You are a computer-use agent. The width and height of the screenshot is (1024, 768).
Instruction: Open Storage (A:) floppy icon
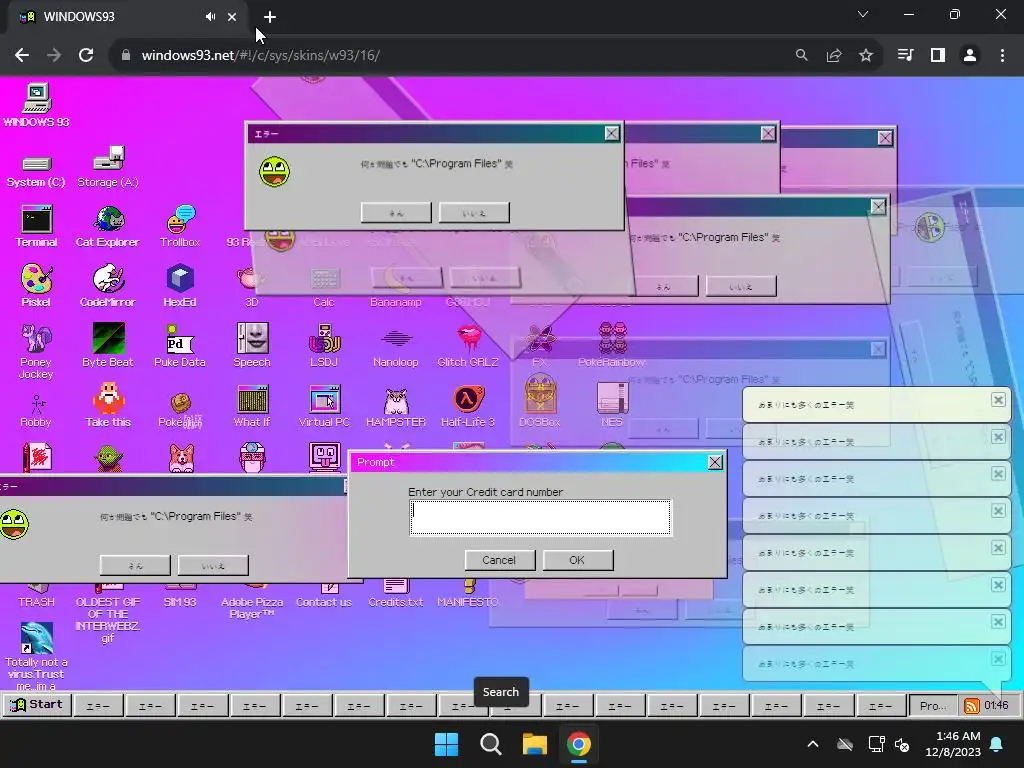tap(108, 167)
